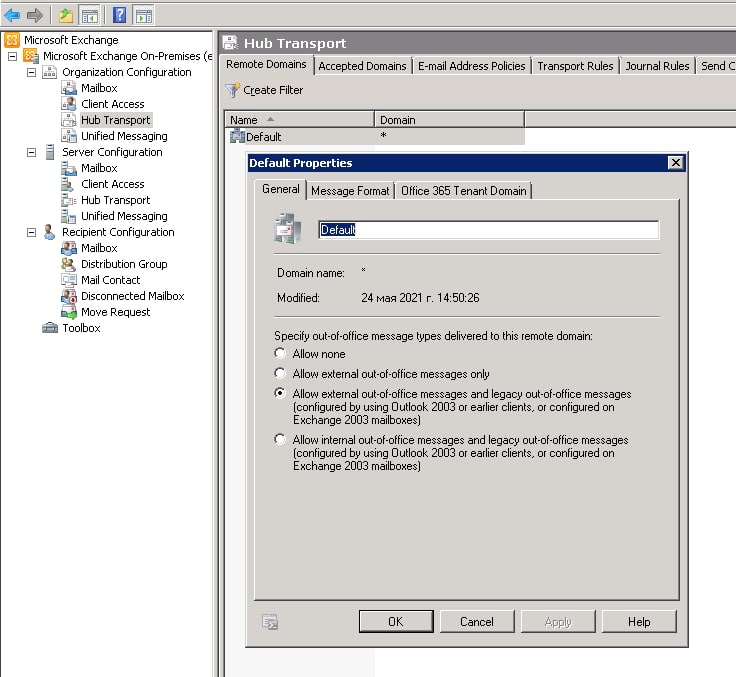
Task: Click the Up one level folder icon
Action: tap(66, 15)
